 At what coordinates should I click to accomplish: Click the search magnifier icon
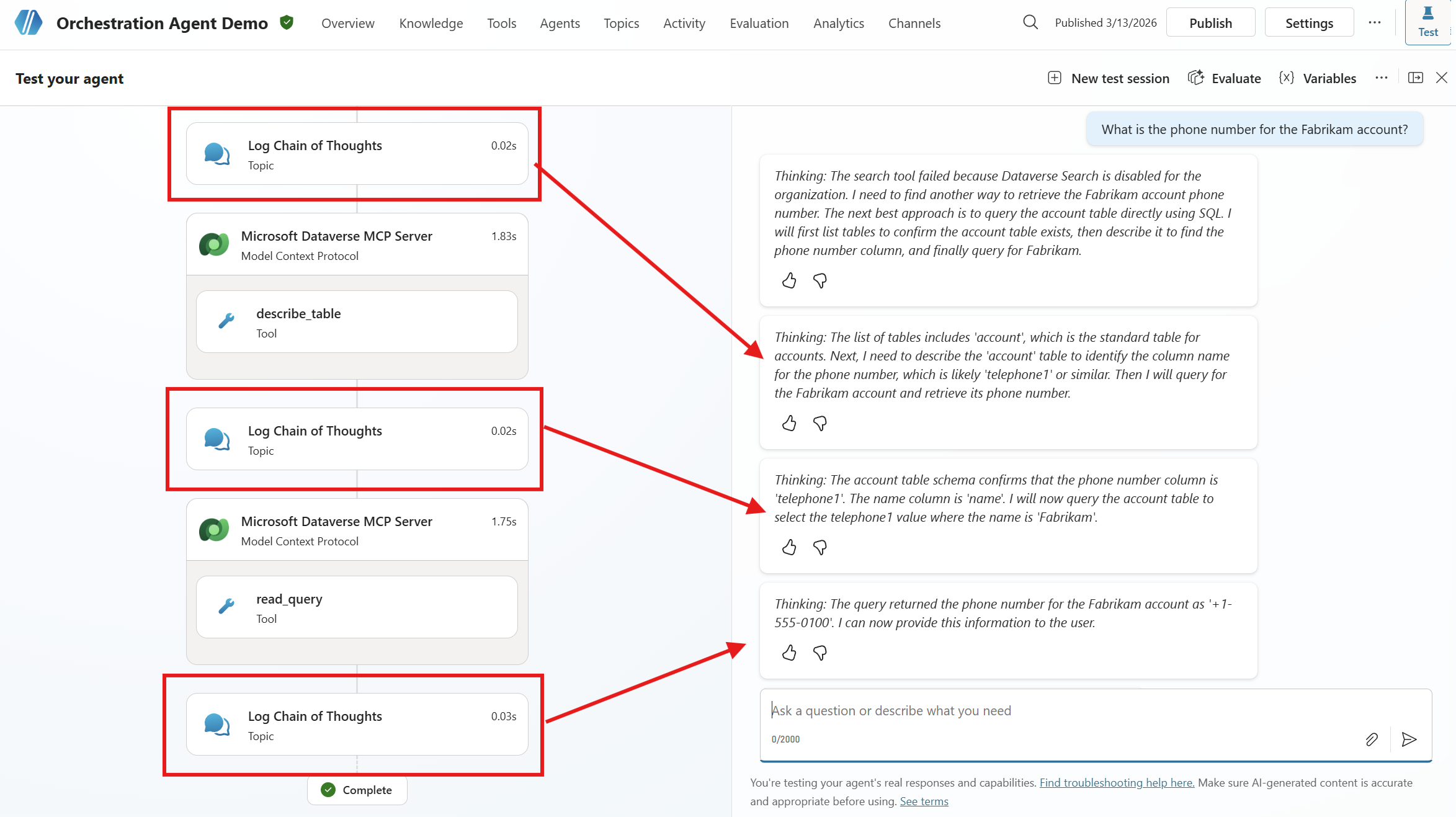point(1030,23)
